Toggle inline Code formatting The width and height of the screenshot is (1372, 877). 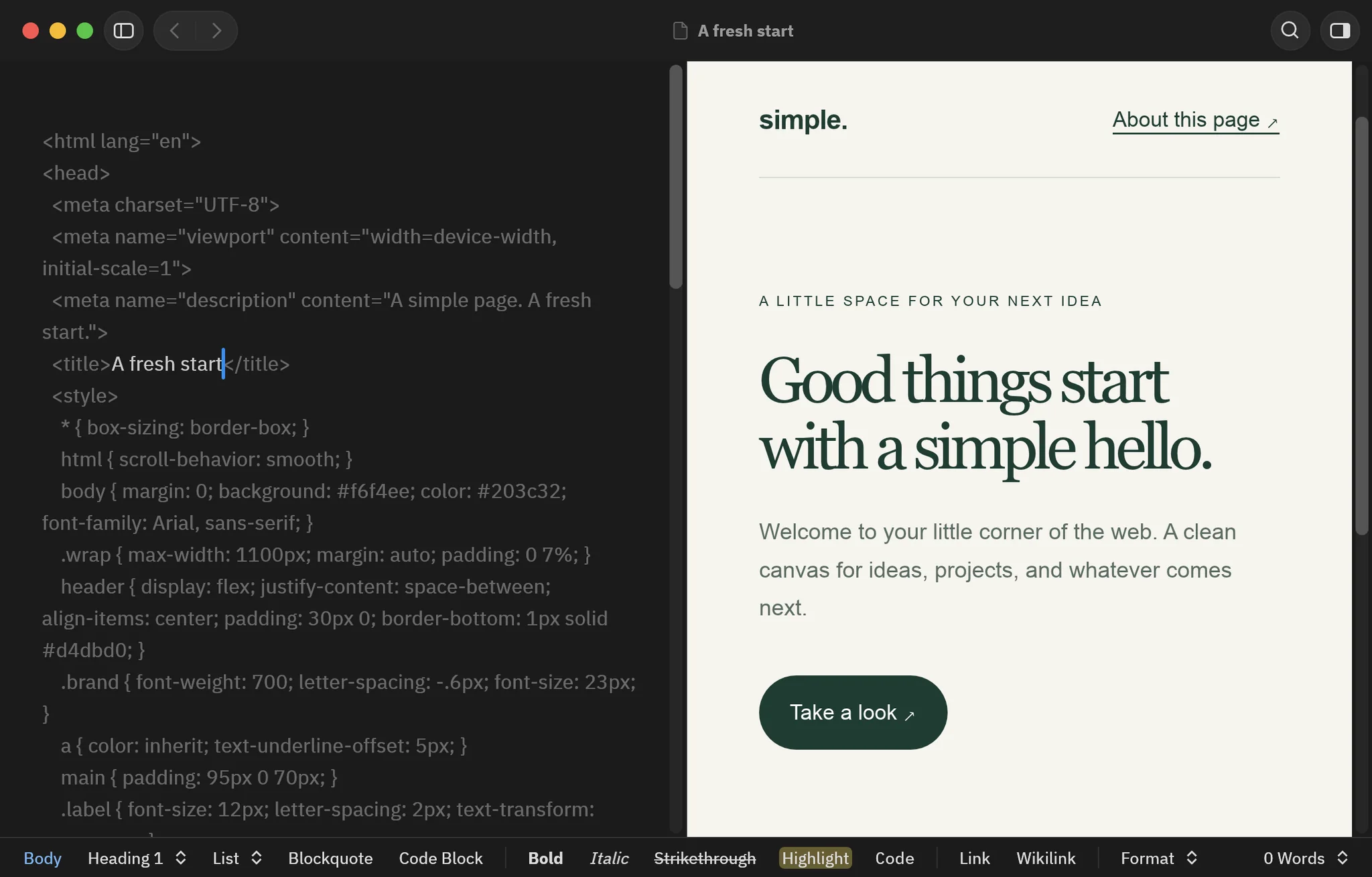click(894, 858)
